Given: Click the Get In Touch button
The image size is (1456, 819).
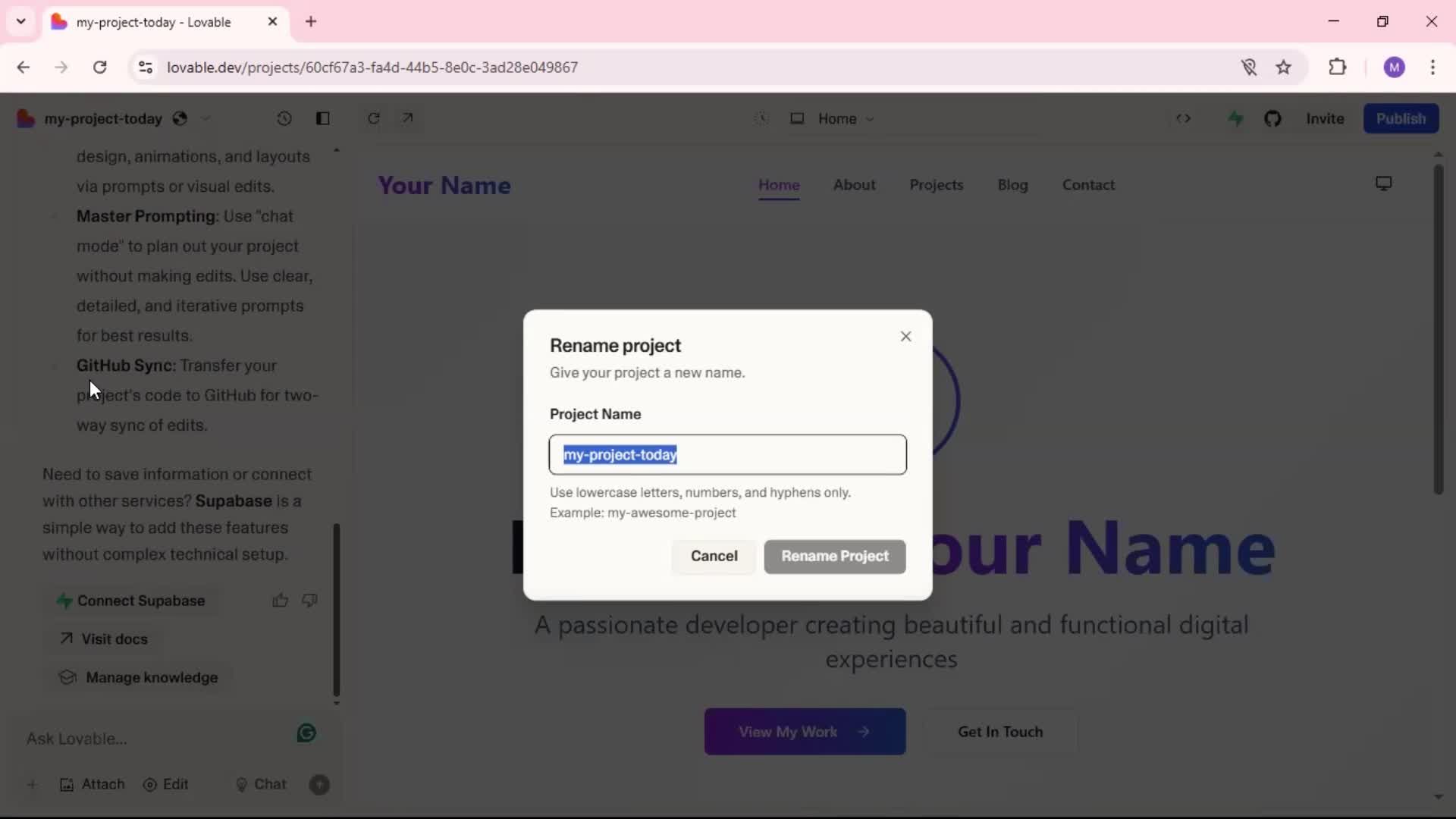Looking at the screenshot, I should (1000, 732).
